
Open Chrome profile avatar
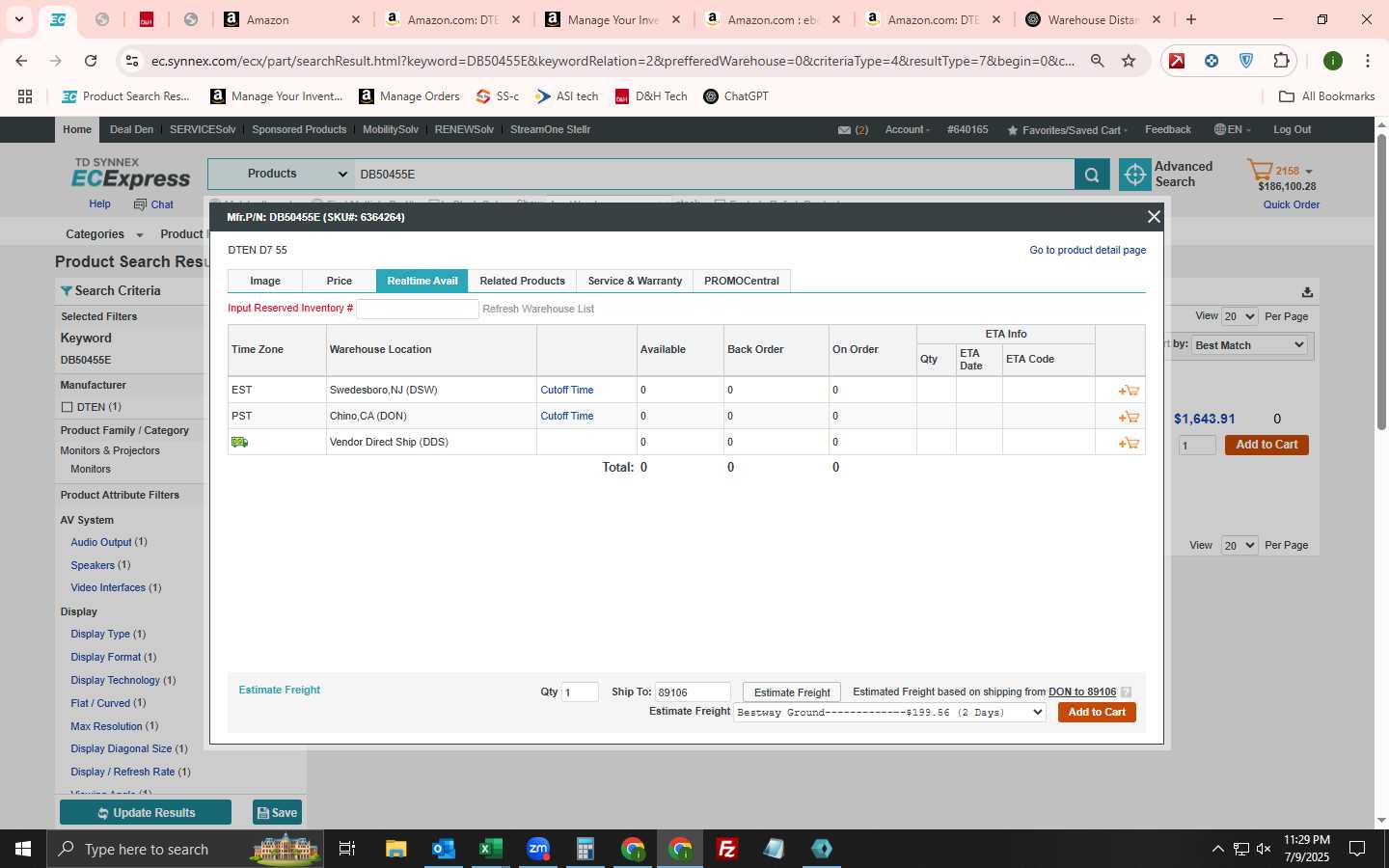1333,61
